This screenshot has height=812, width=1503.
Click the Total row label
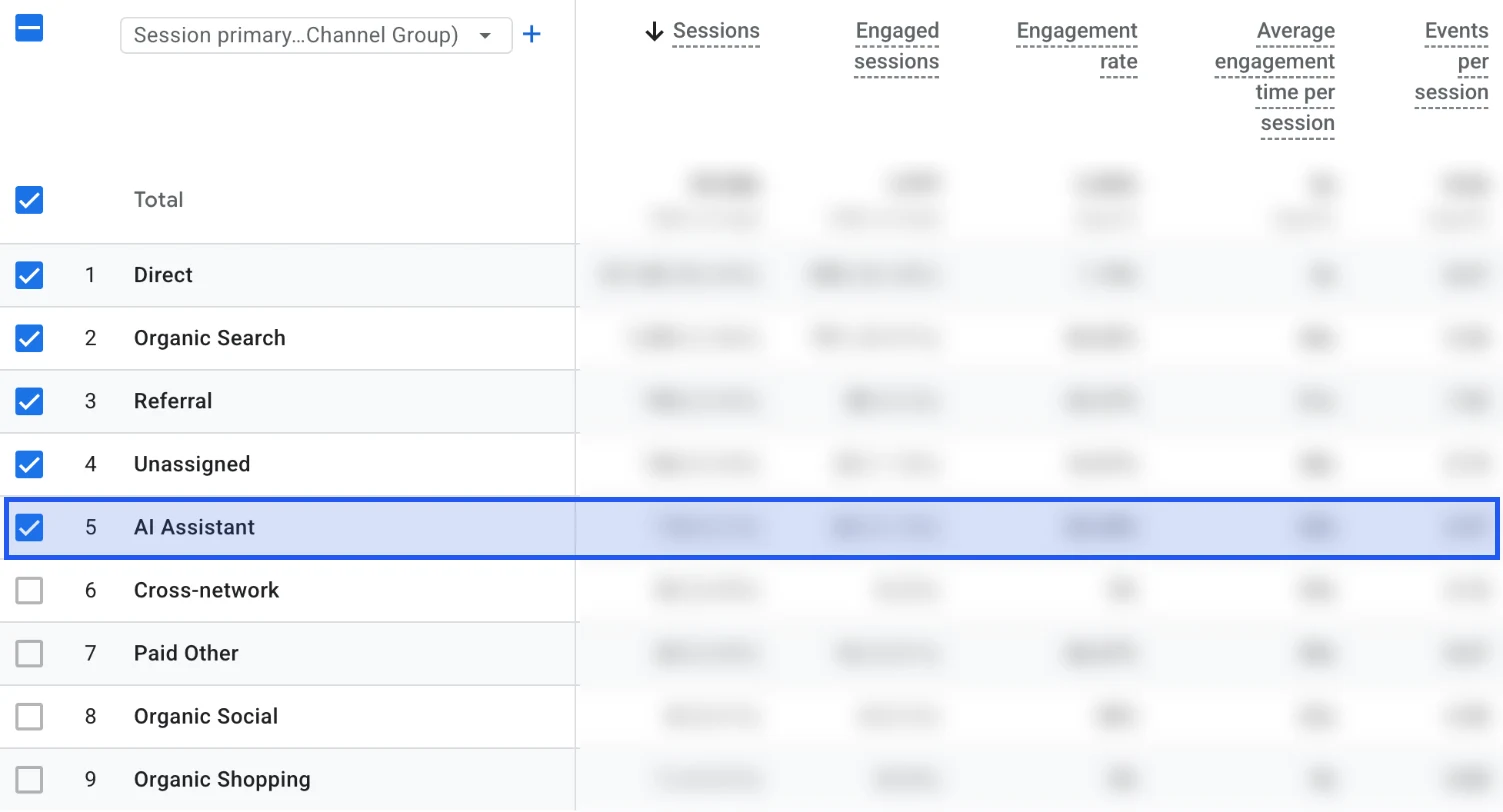(x=159, y=200)
